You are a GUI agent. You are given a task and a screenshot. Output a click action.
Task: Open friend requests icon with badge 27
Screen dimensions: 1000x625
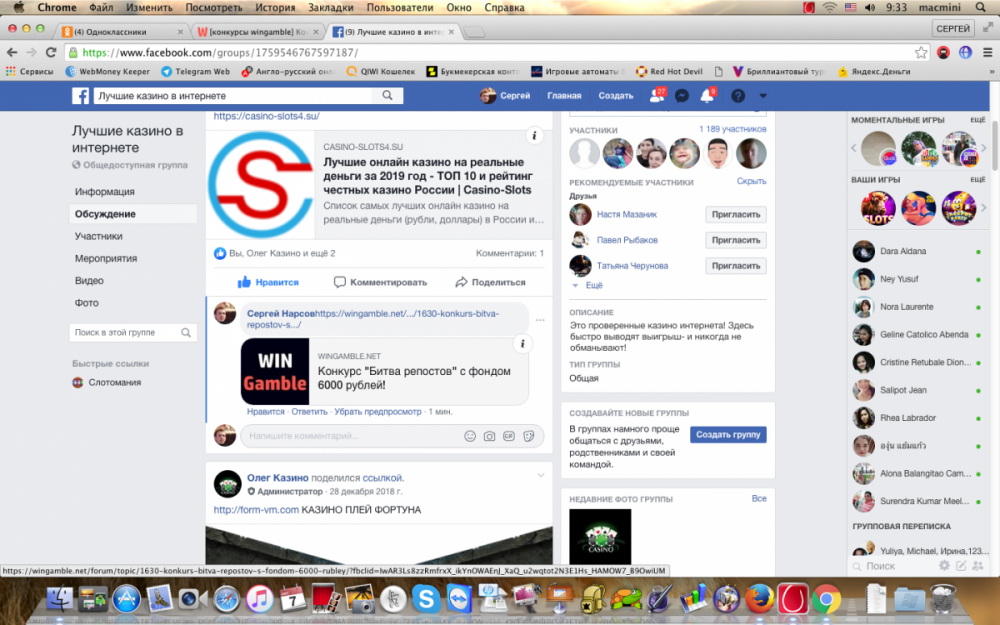(655, 96)
